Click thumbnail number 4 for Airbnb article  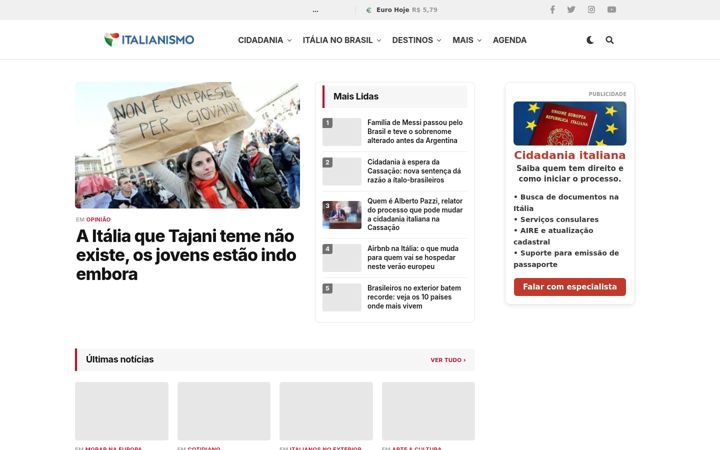point(342,258)
